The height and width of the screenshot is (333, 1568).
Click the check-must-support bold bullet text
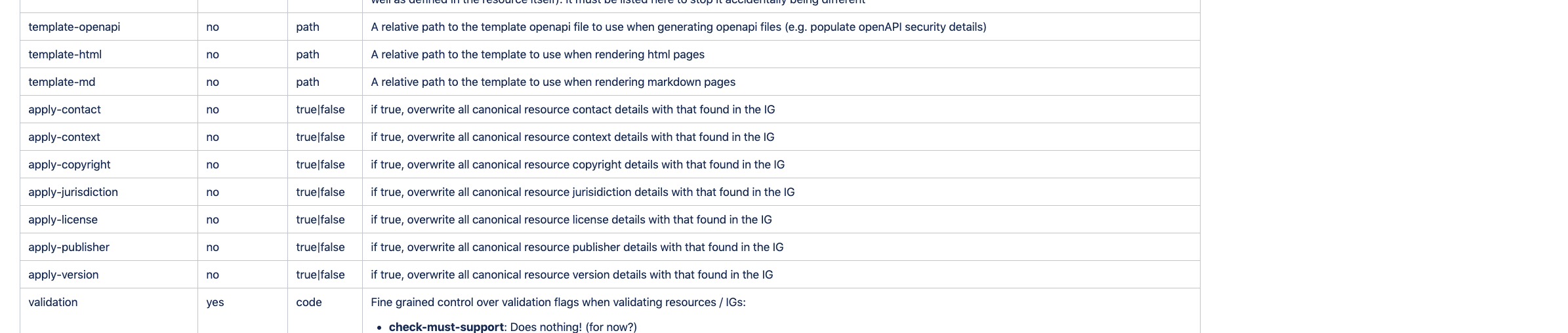pyautogui.click(x=446, y=326)
